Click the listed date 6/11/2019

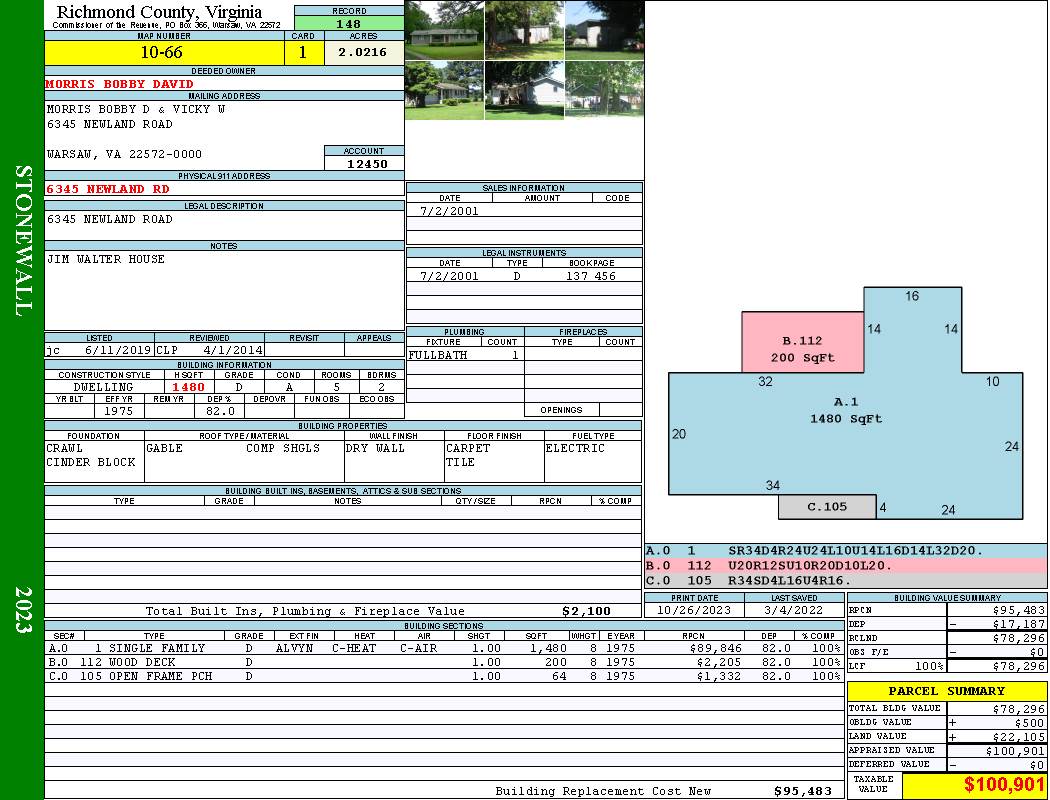[118, 350]
